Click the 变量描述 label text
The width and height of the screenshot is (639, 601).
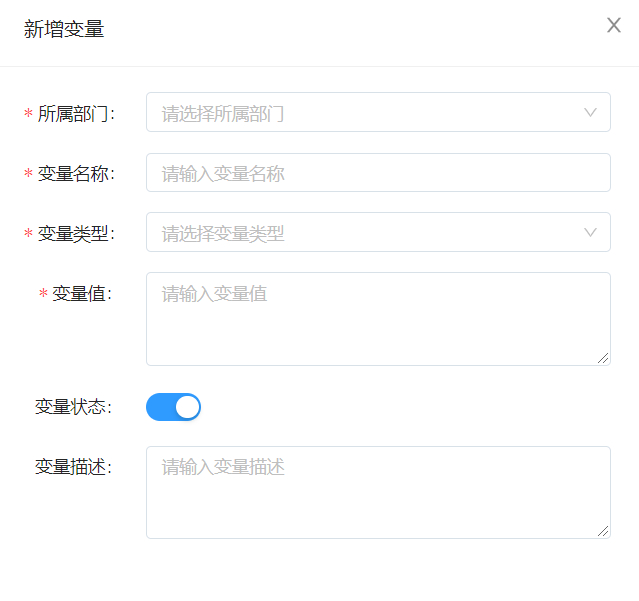coord(73,467)
